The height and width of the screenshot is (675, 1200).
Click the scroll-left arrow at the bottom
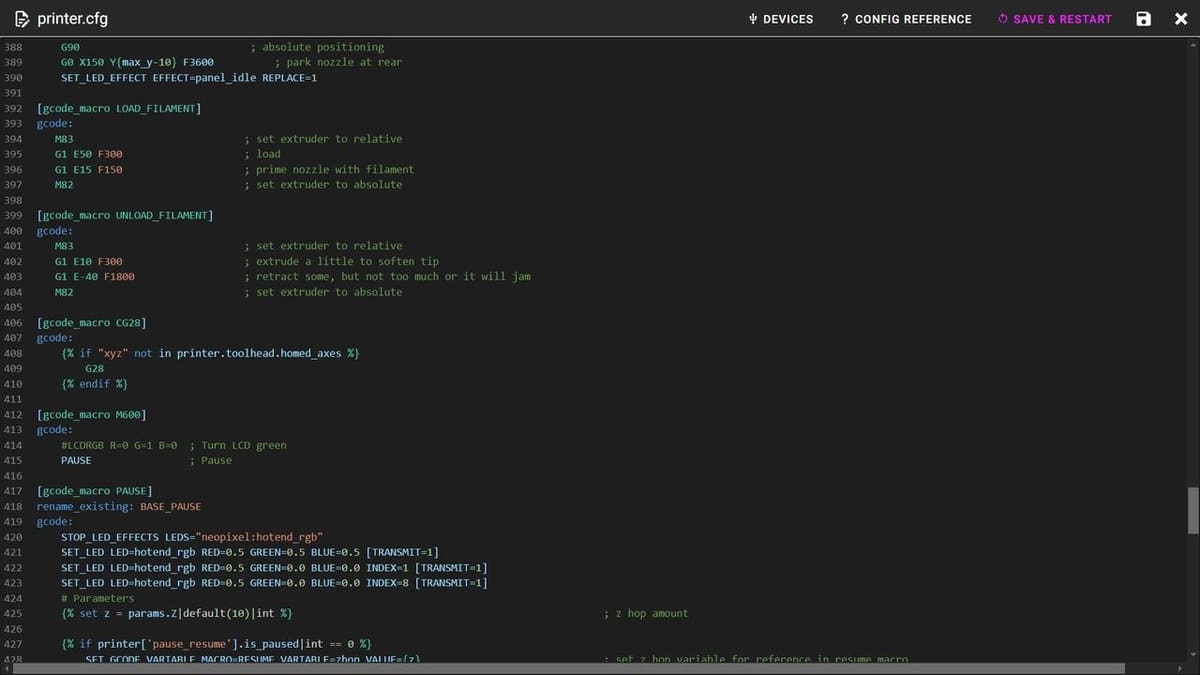(x=6, y=668)
